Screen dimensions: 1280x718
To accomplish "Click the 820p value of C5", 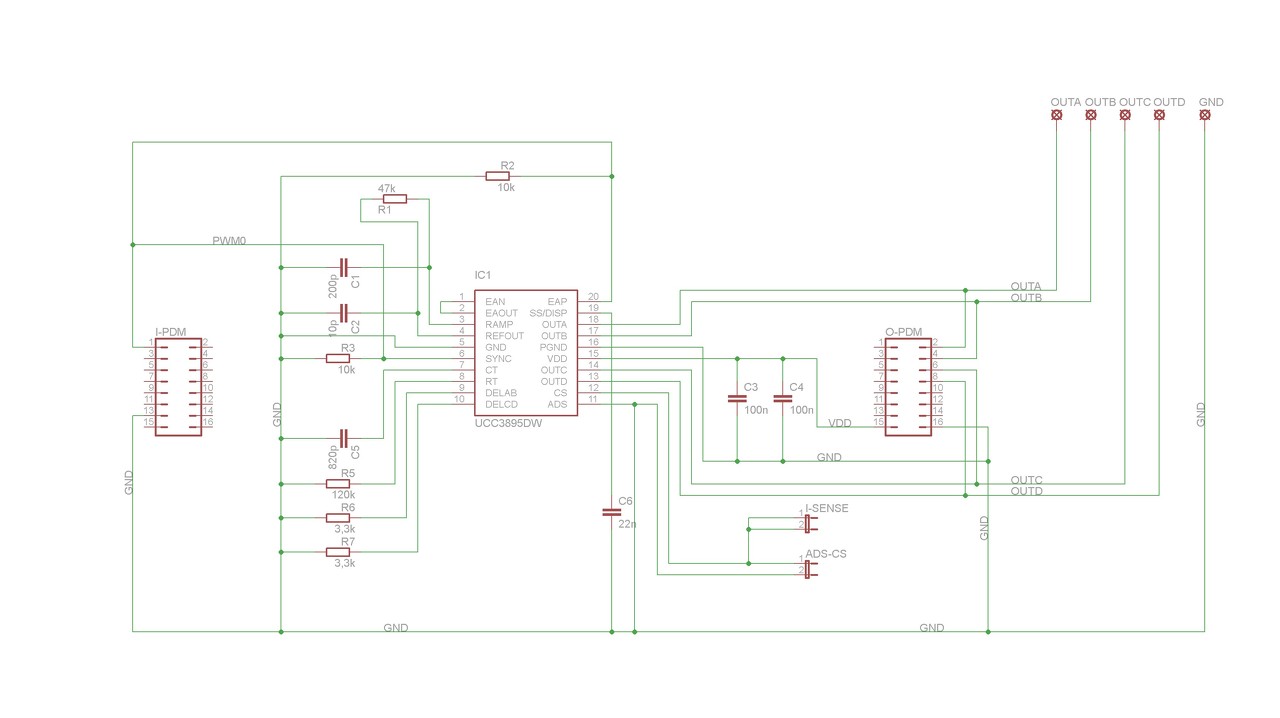I will [333, 458].
